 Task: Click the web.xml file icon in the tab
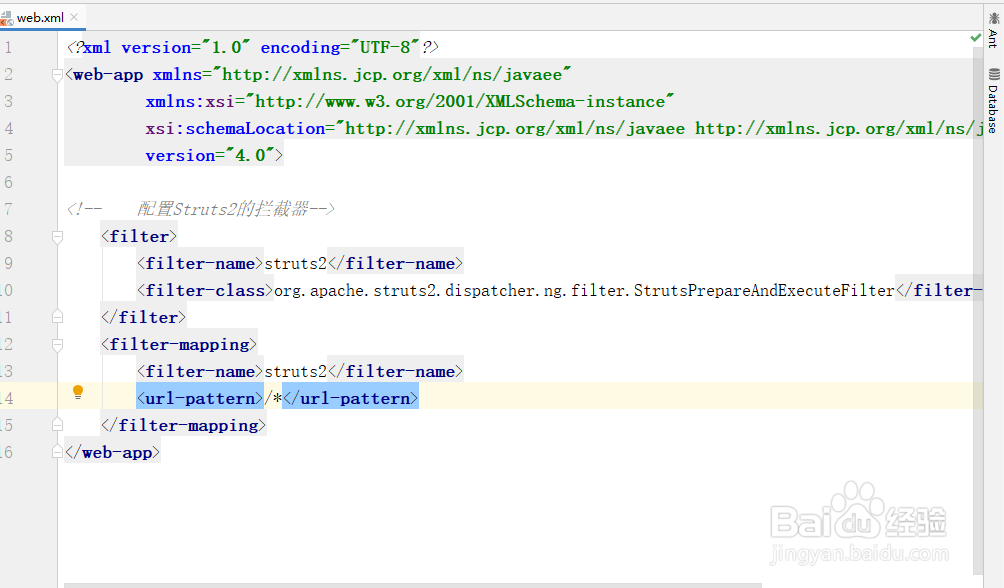[x=7, y=18]
